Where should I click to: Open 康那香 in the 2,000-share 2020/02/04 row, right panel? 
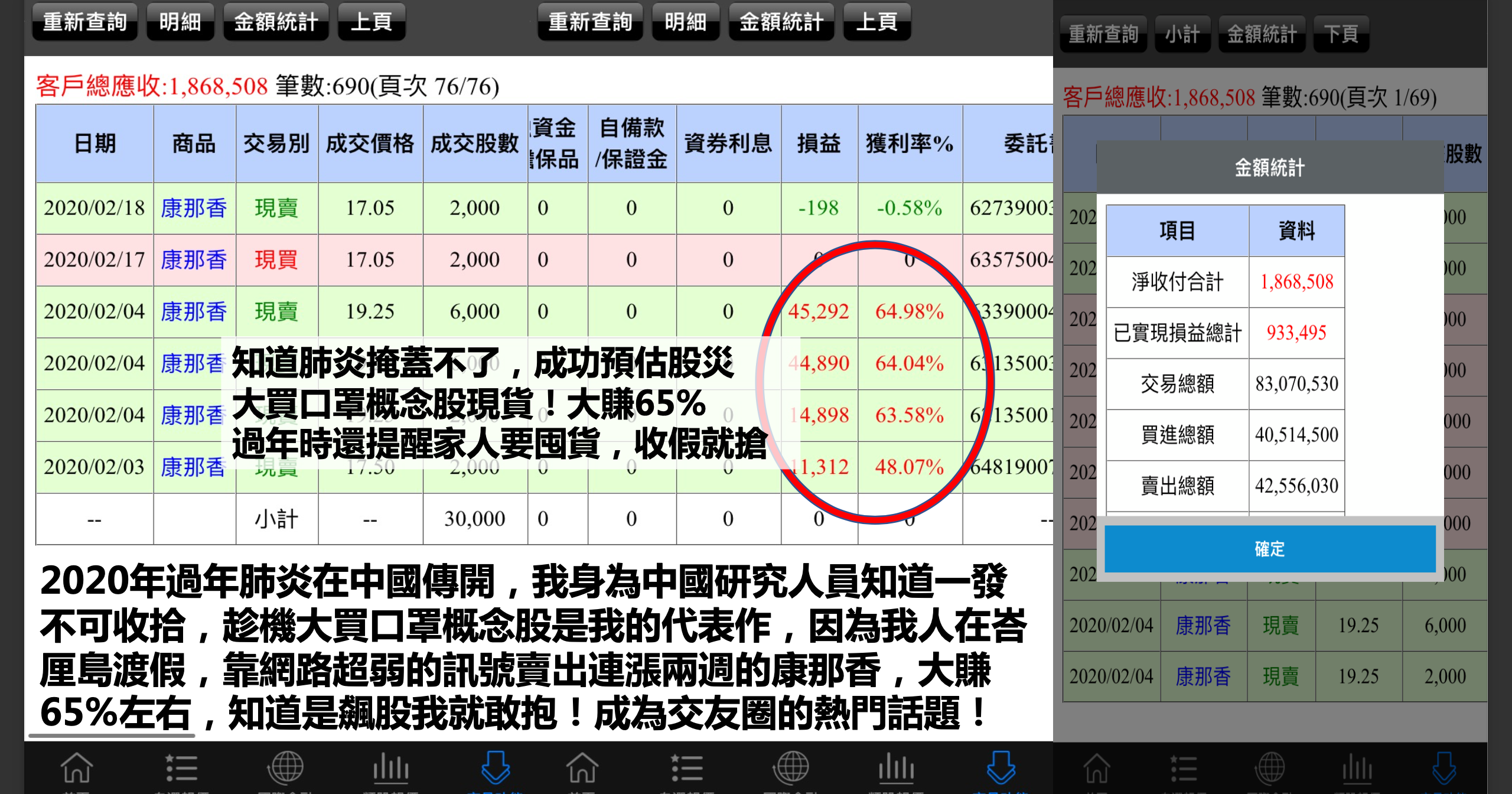pyautogui.click(x=1203, y=676)
